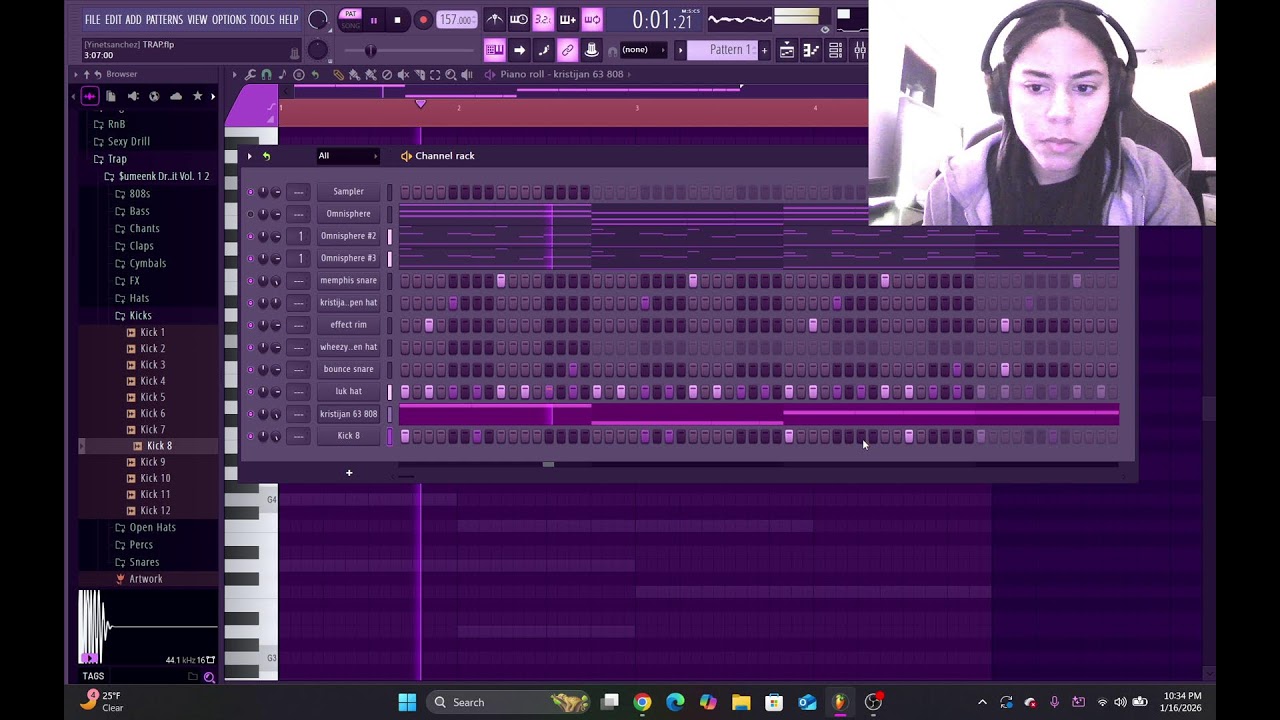The image size is (1280, 720).
Task: Mute the kristijan 63 808 channel
Action: pos(250,414)
